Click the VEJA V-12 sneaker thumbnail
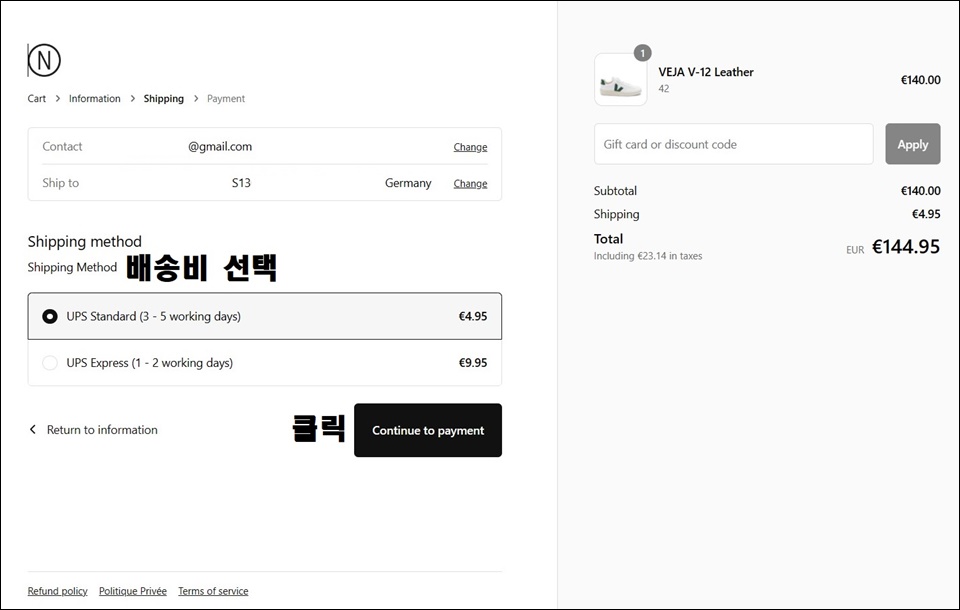Viewport: 960px width, 610px height. tap(620, 79)
